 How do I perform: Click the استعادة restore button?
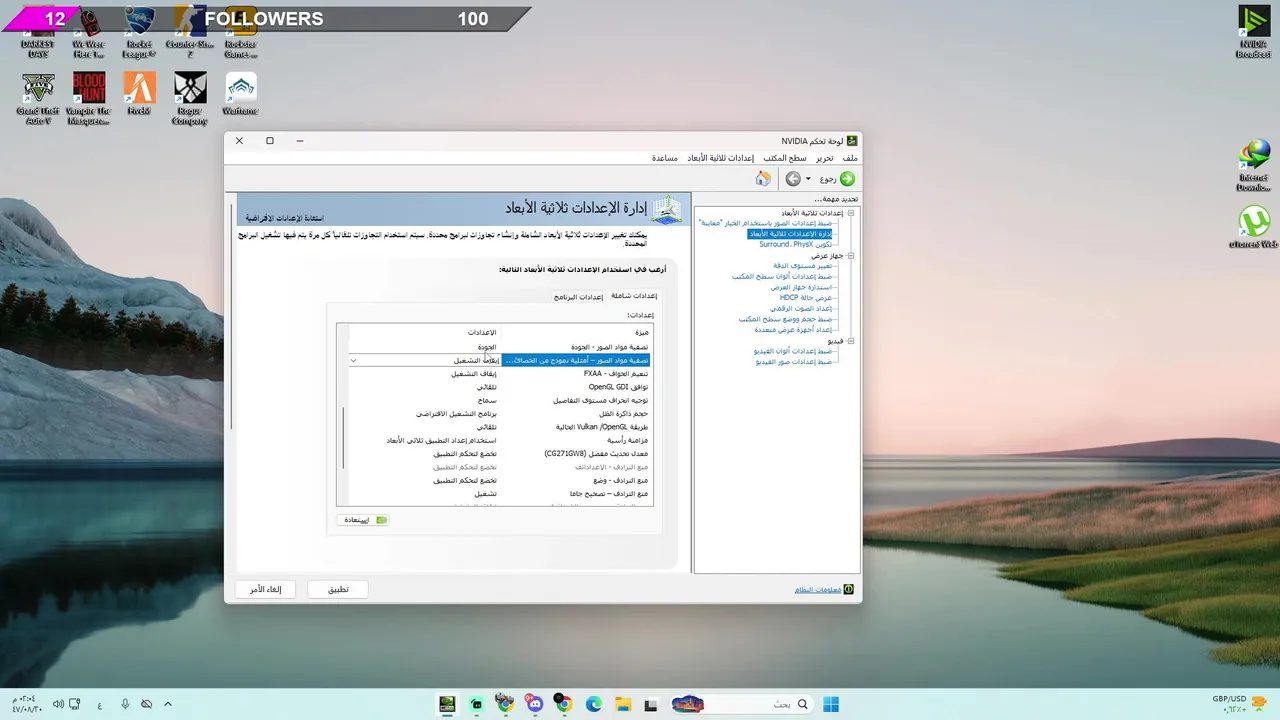[363, 520]
